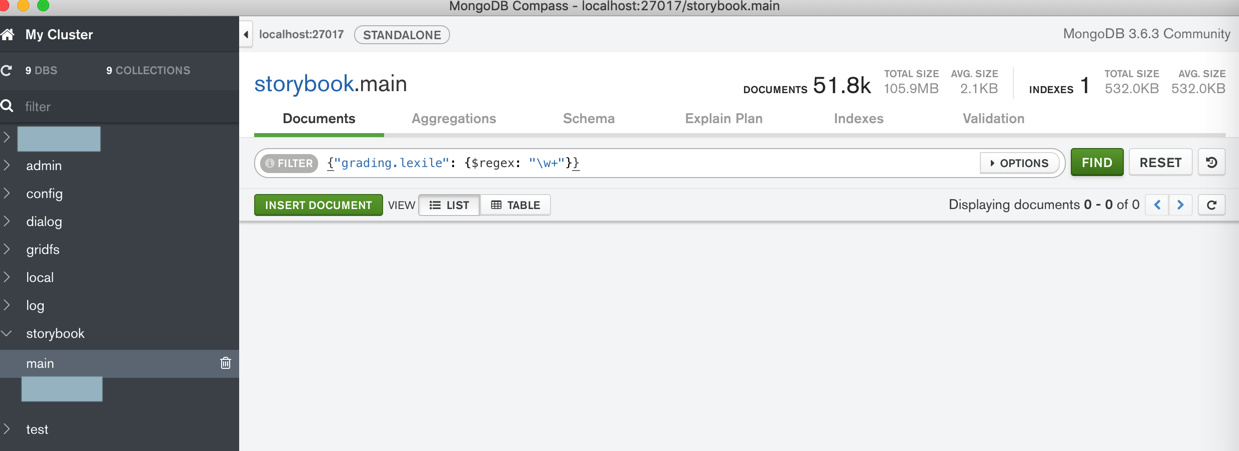Click the Insert Document button
Viewport: 1239px width, 451px height.
[318, 205]
